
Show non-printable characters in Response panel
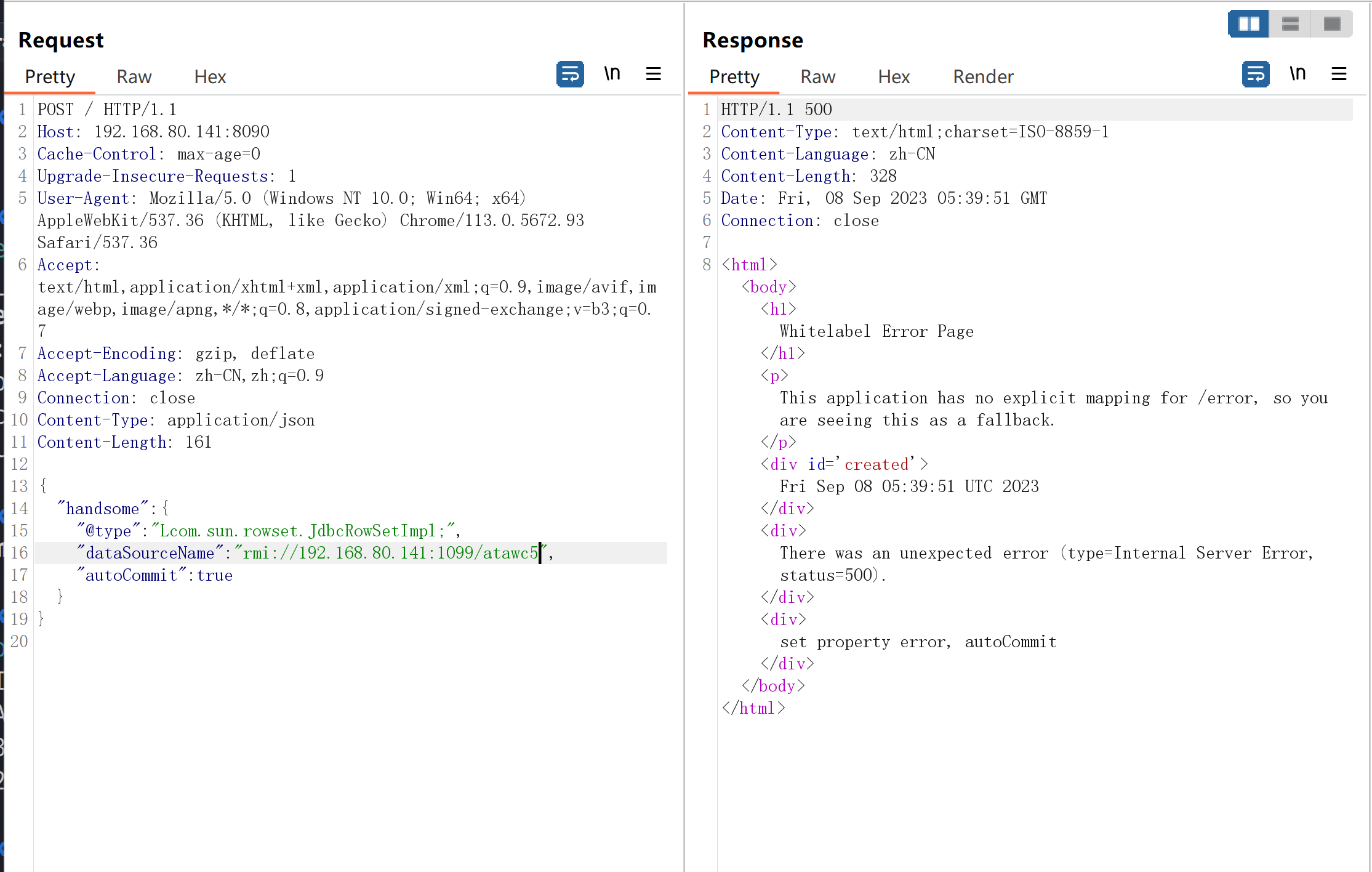(1298, 74)
